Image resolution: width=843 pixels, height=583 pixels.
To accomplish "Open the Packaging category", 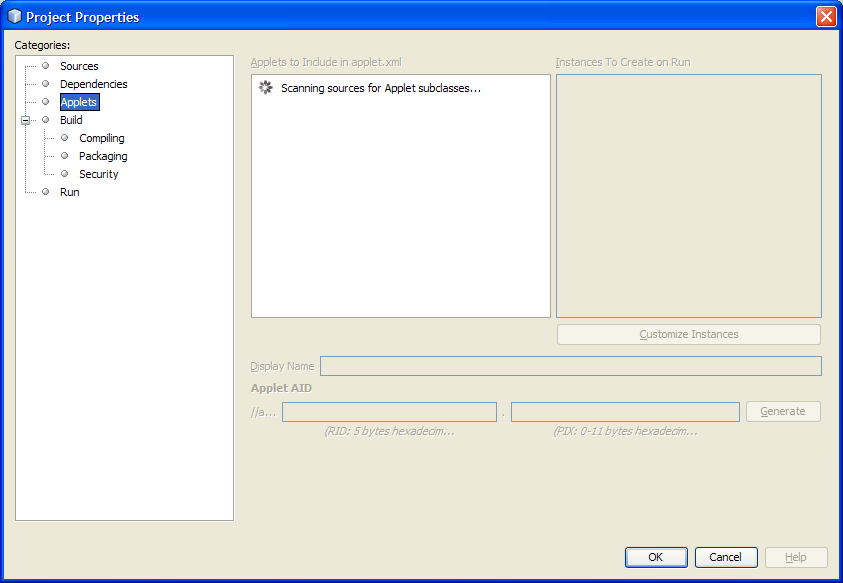I will [x=103, y=156].
